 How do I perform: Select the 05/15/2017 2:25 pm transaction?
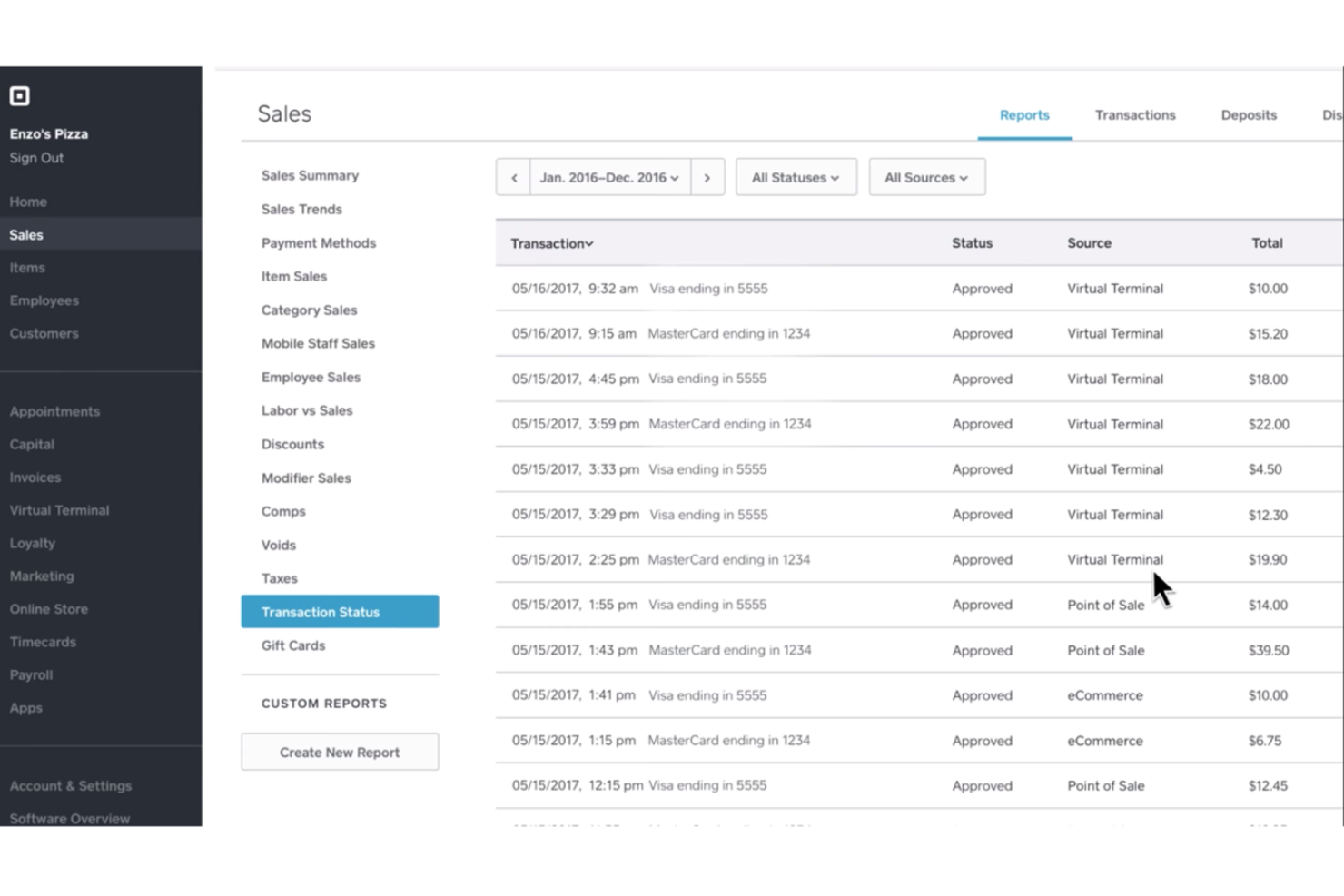(919, 559)
